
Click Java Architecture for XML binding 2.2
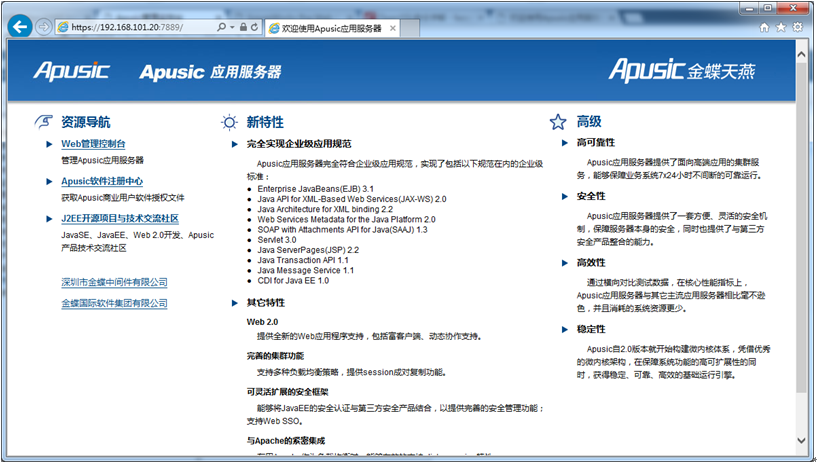(325, 209)
